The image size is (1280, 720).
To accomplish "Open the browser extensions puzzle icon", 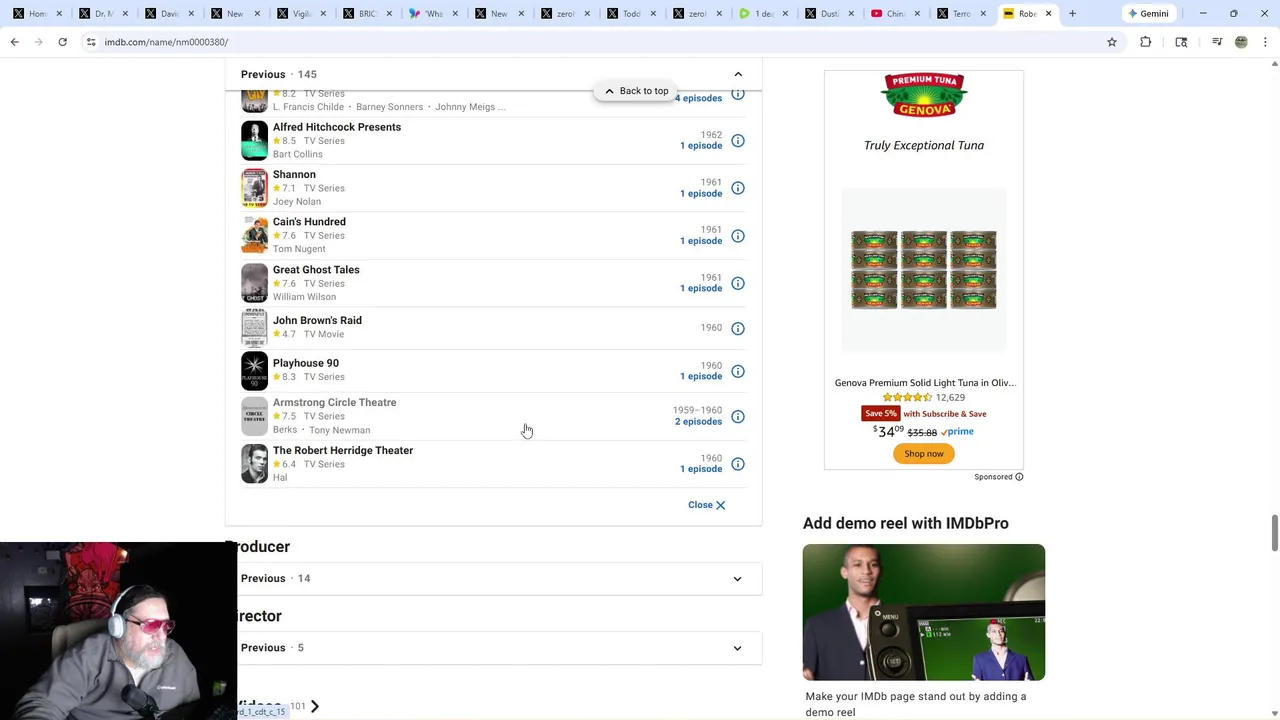I will (x=1146, y=42).
